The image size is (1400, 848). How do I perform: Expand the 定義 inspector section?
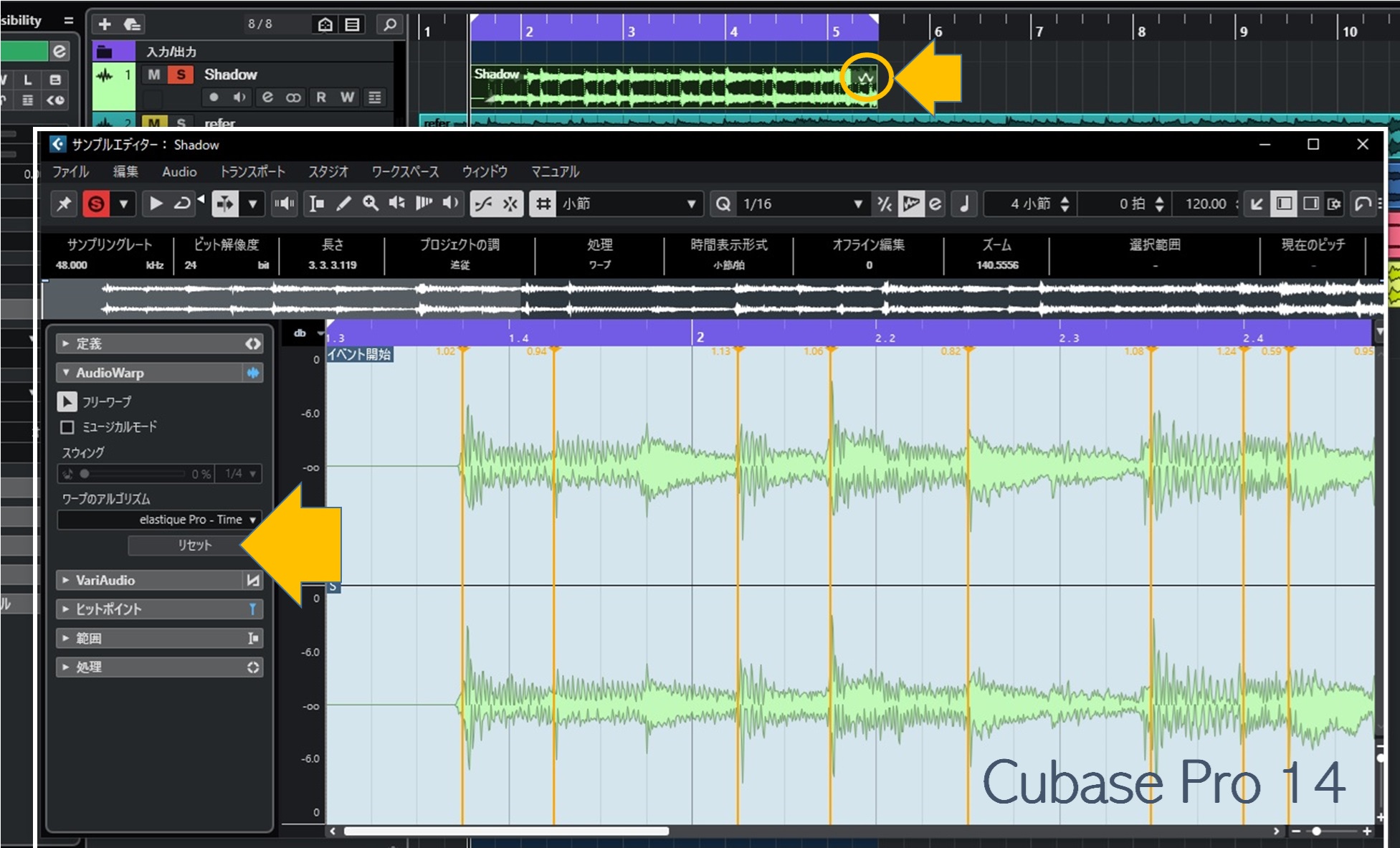(x=160, y=344)
